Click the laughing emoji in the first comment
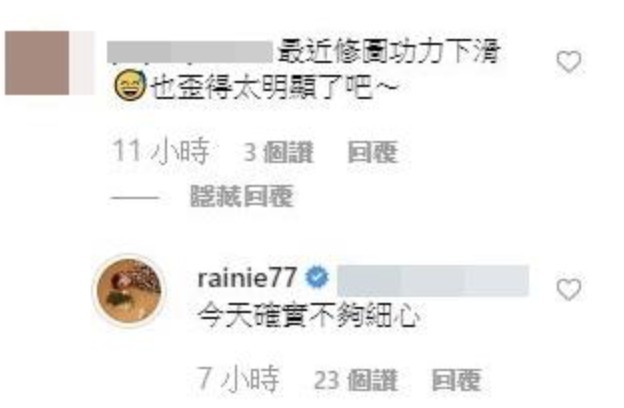Viewport: 624px width, 408px height. 129,84
